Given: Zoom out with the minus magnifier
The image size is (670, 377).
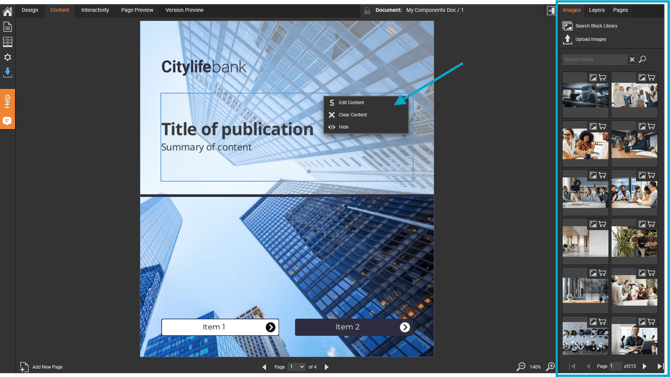Looking at the screenshot, I should [x=520, y=366].
